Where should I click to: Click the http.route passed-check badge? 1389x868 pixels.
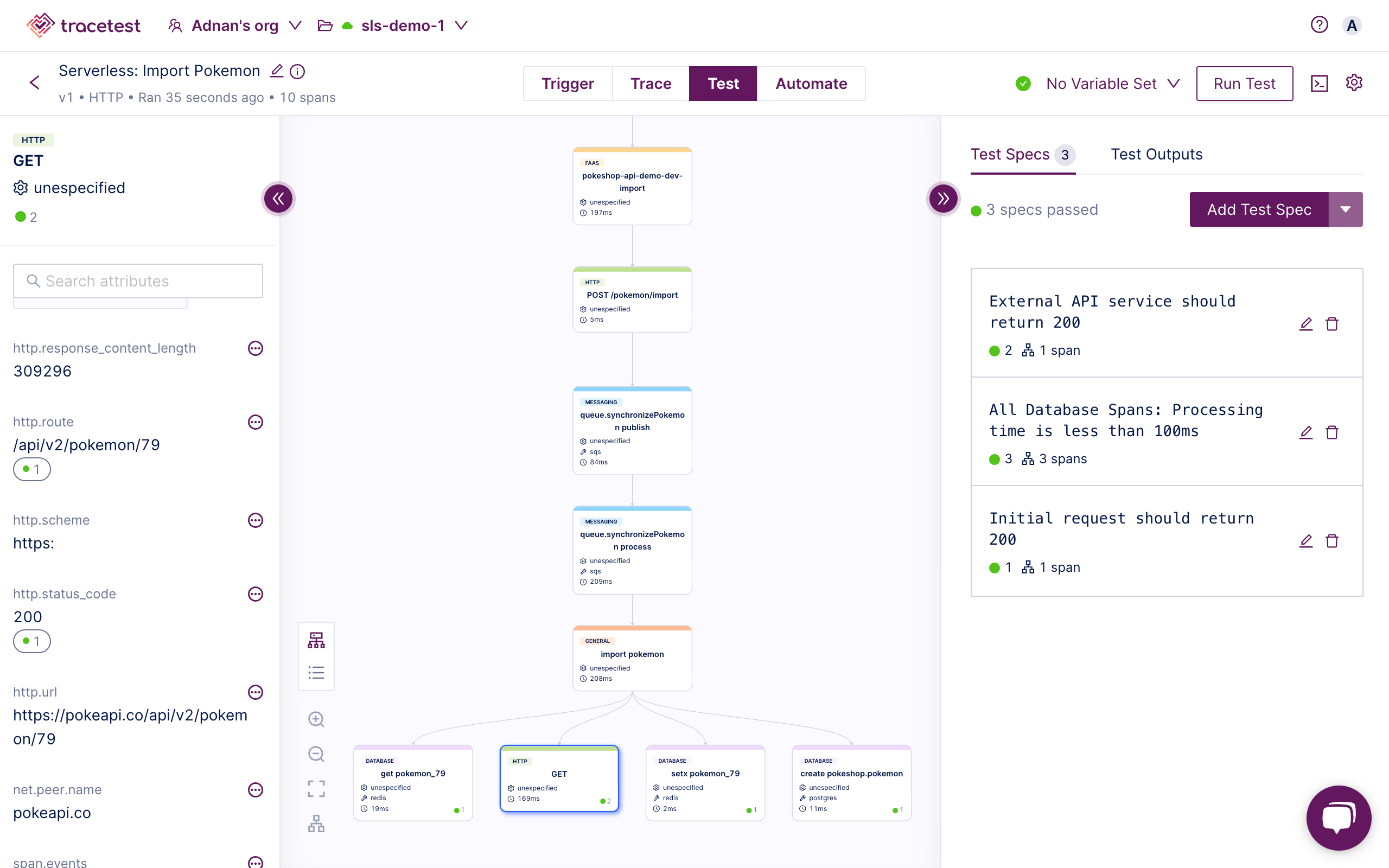point(32,470)
